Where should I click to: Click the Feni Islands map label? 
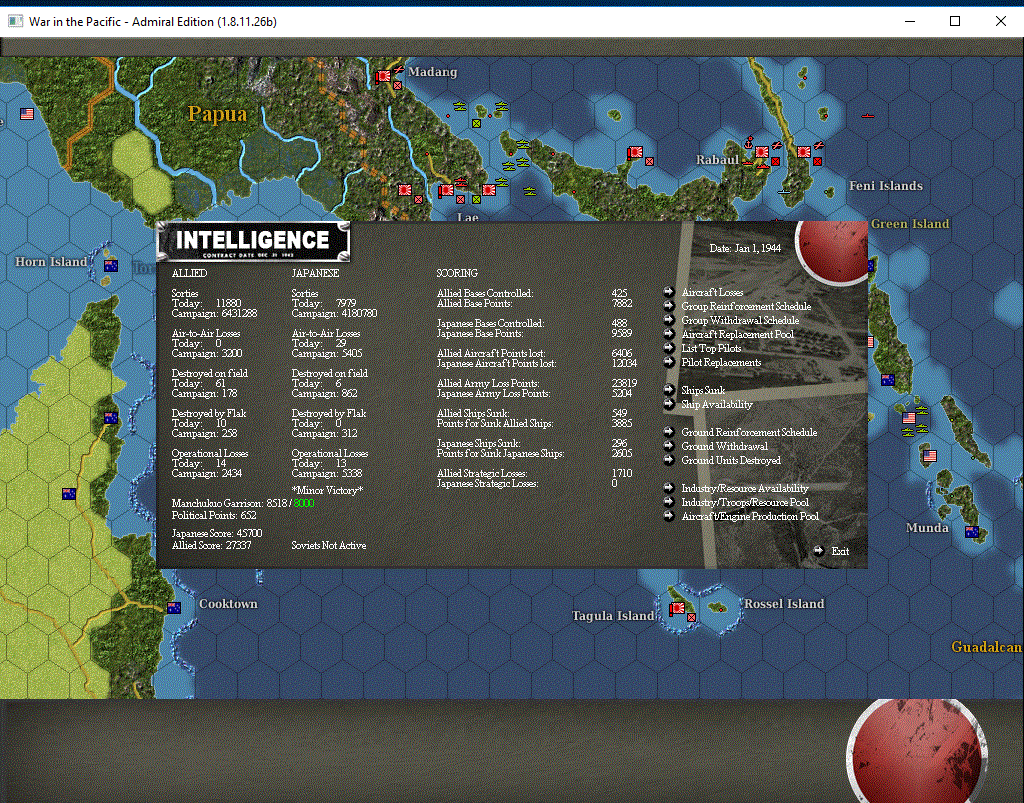coord(886,186)
